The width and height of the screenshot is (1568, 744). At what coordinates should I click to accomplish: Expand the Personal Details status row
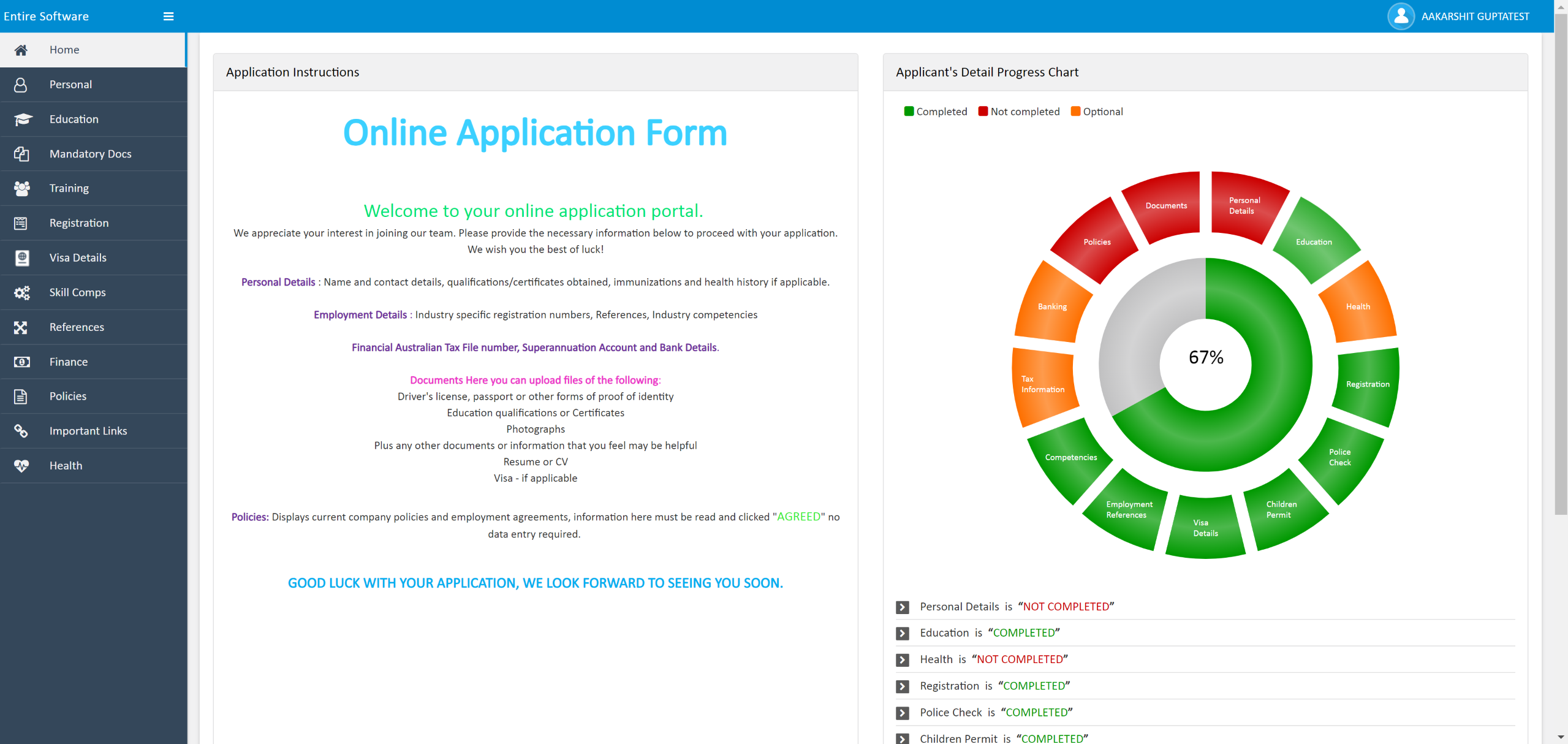903,607
